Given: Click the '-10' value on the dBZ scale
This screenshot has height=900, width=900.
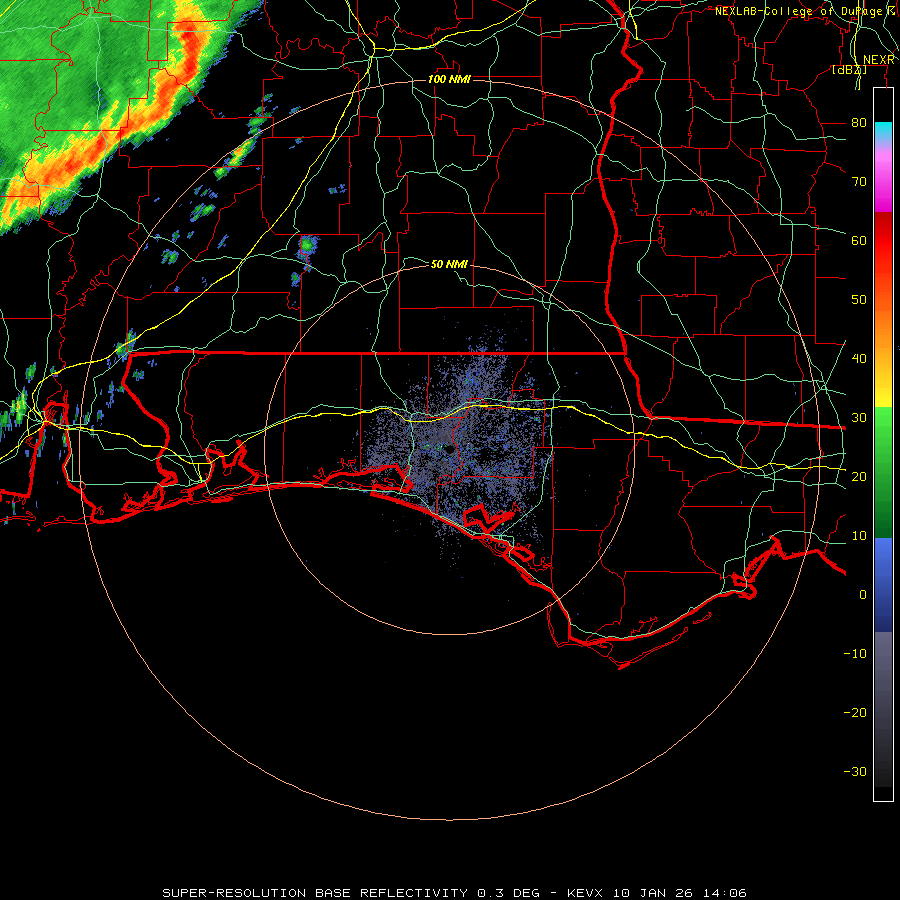Looking at the screenshot, I should point(855,654).
